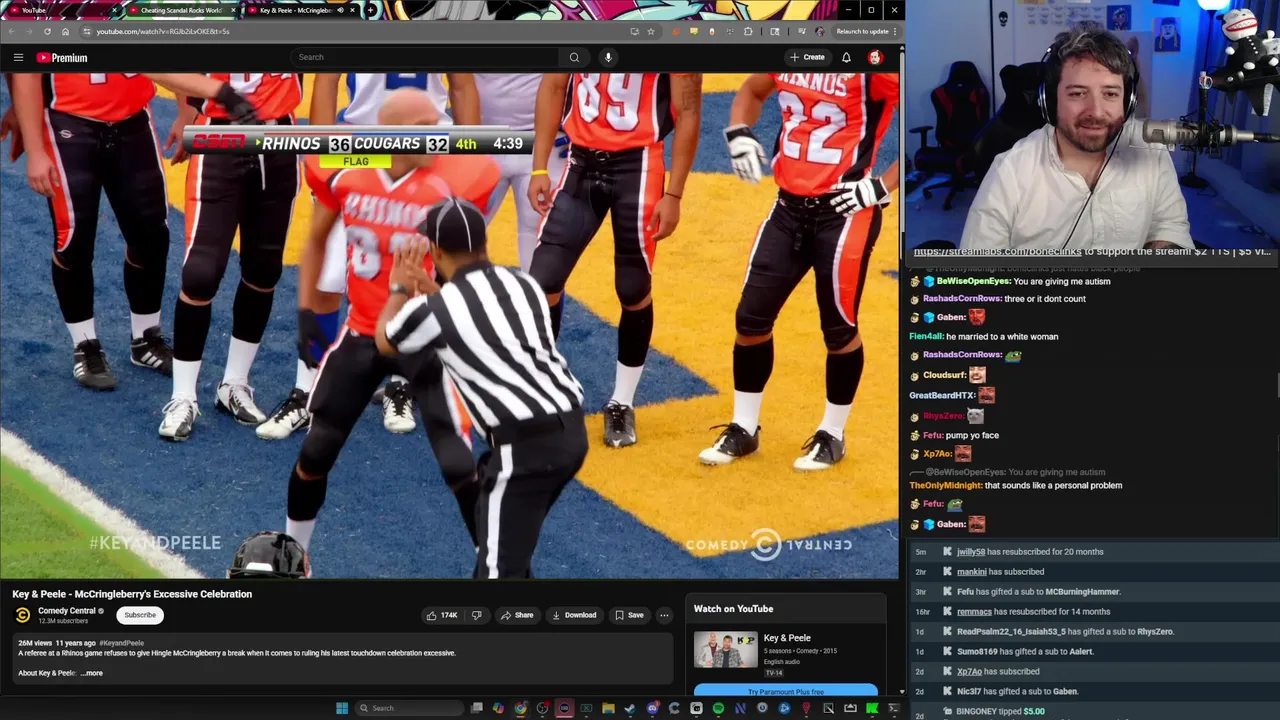
Task: Click chat username Fien4all
Action: [x=925, y=337]
